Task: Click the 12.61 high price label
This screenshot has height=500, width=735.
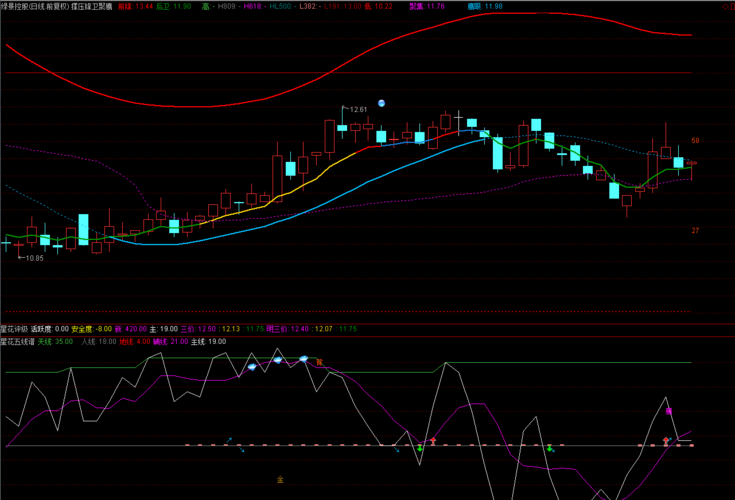Action: coord(359,110)
